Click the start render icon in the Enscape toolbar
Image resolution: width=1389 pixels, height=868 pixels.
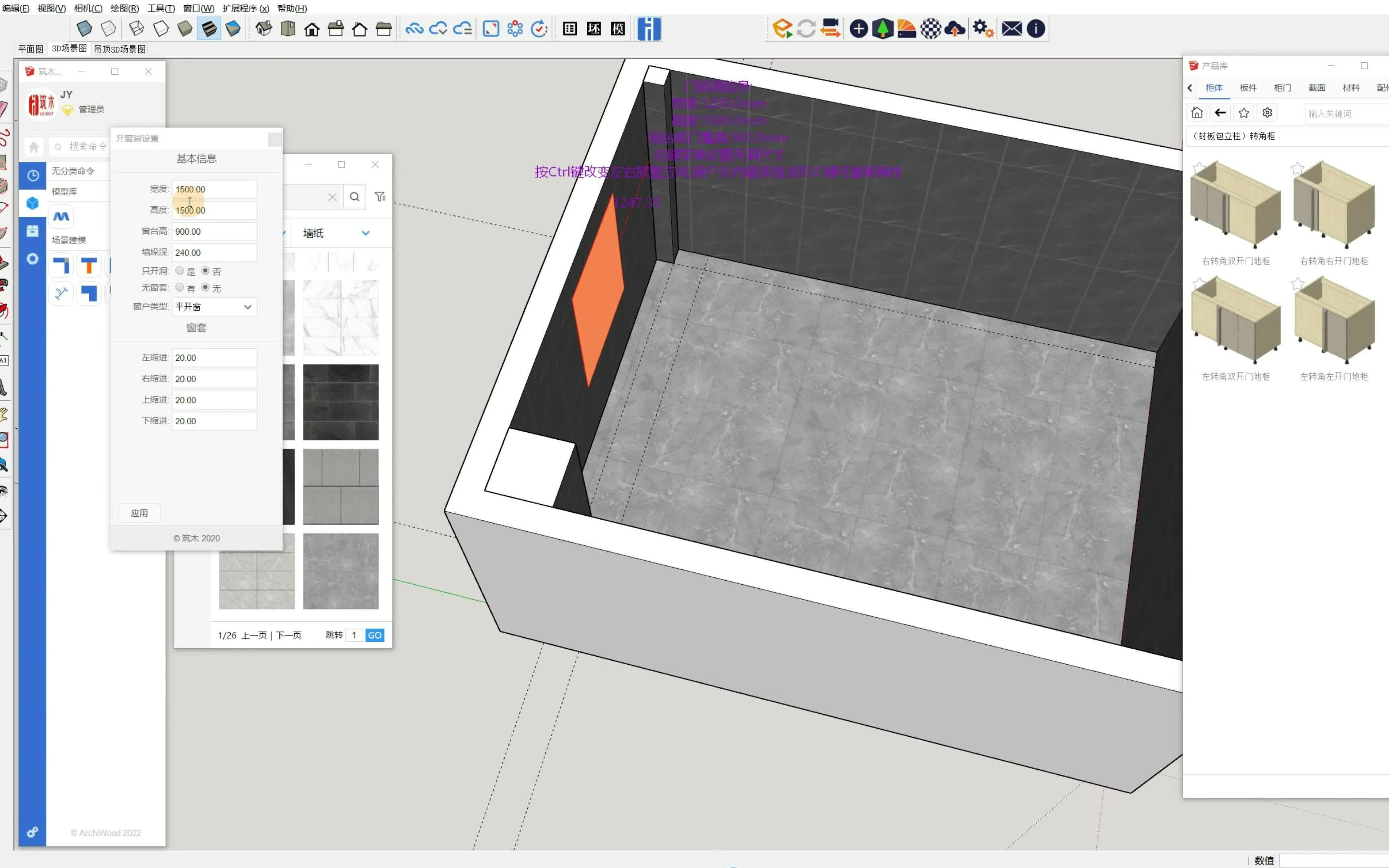pos(782,28)
